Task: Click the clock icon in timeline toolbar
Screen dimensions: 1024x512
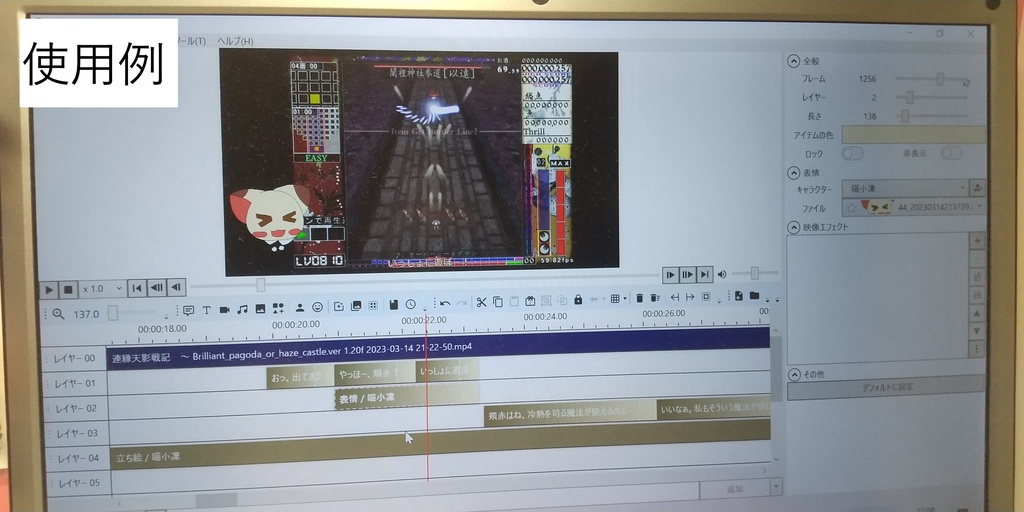Action: tap(410, 304)
